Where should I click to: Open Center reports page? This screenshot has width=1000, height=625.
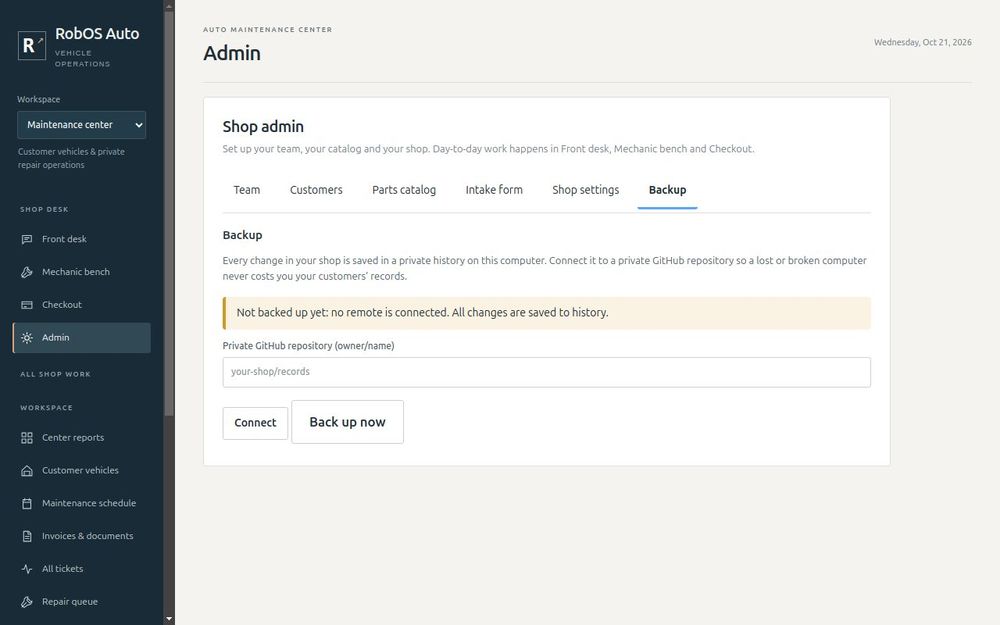[82, 438]
